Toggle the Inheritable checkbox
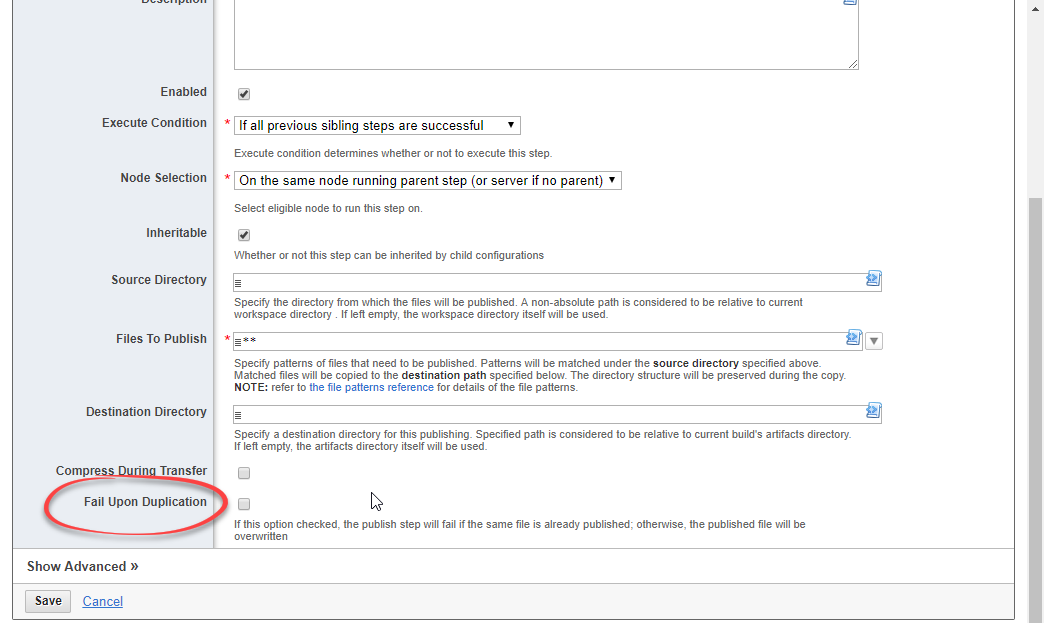The height and width of the screenshot is (623, 1044). 244,235
